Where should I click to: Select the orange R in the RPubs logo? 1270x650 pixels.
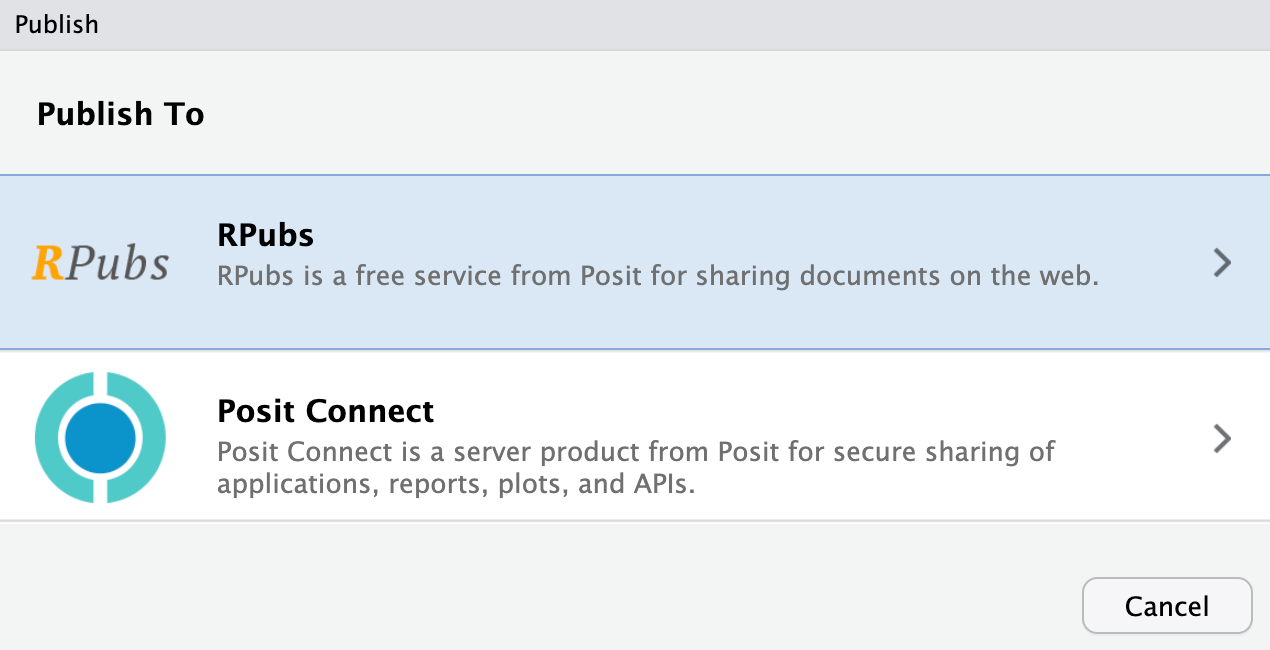[47, 262]
